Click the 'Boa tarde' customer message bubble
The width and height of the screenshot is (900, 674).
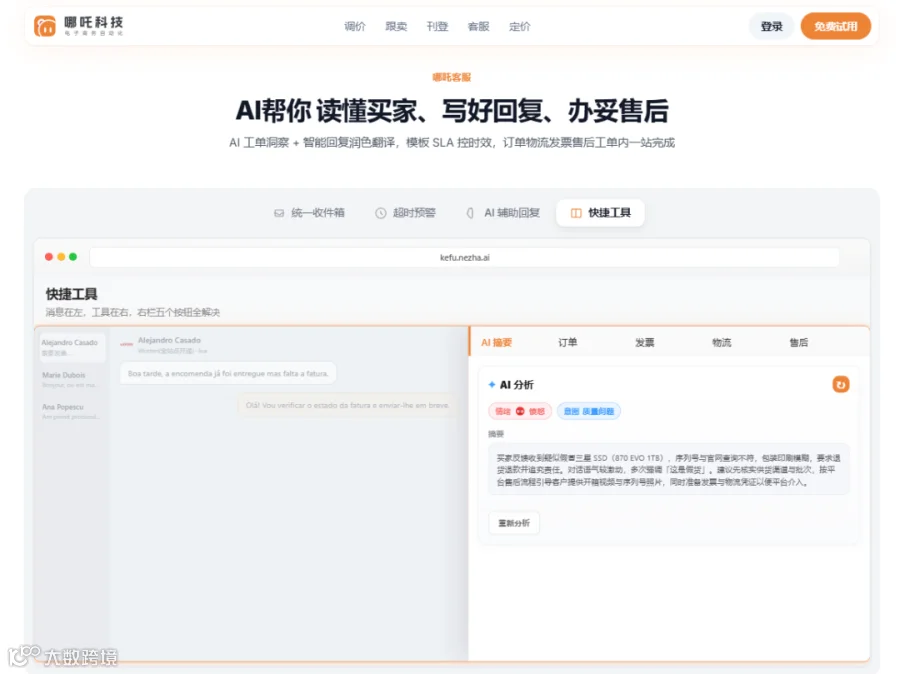click(x=228, y=373)
